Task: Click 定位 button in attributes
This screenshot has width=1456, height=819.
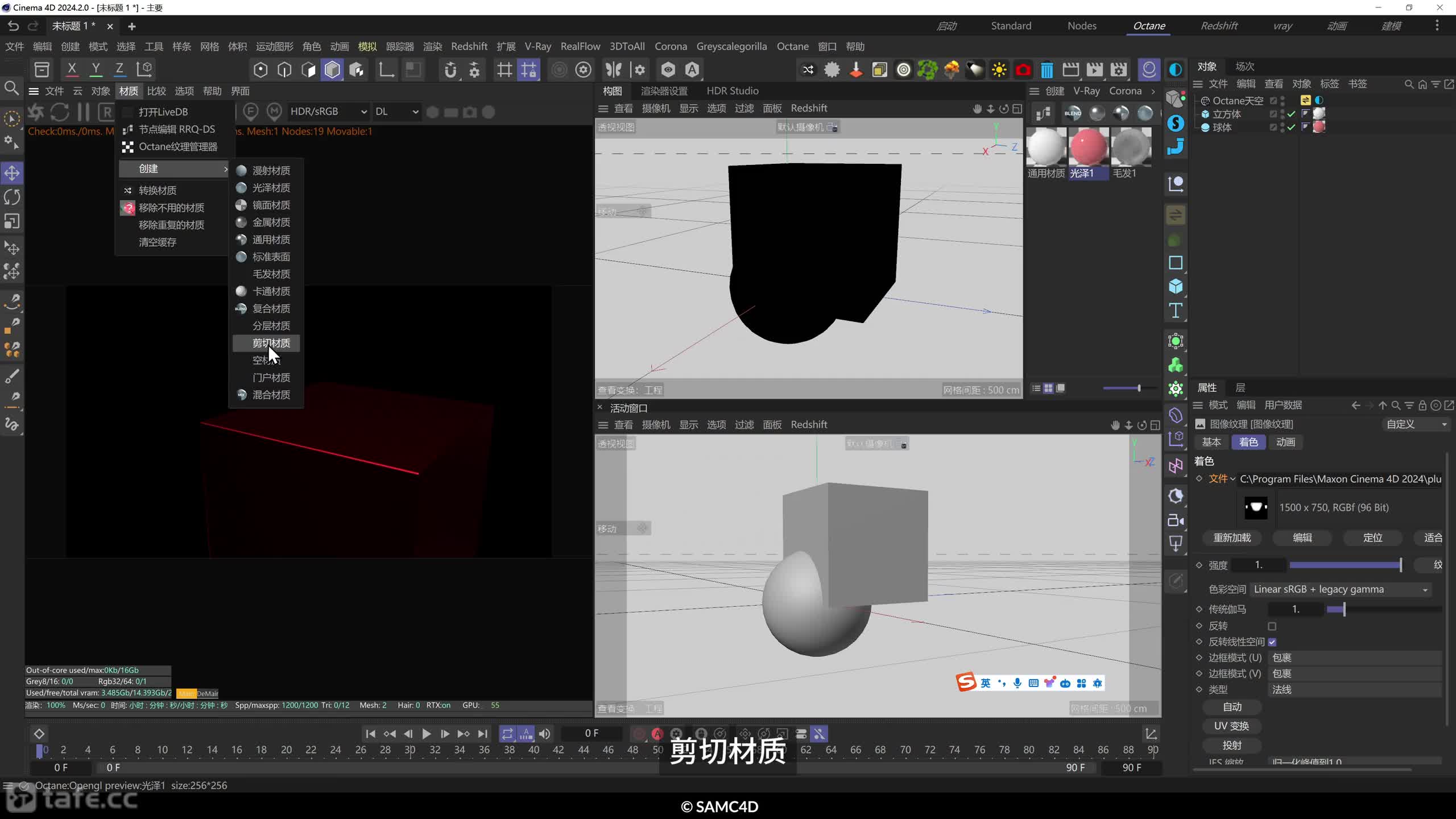Action: point(1373,538)
